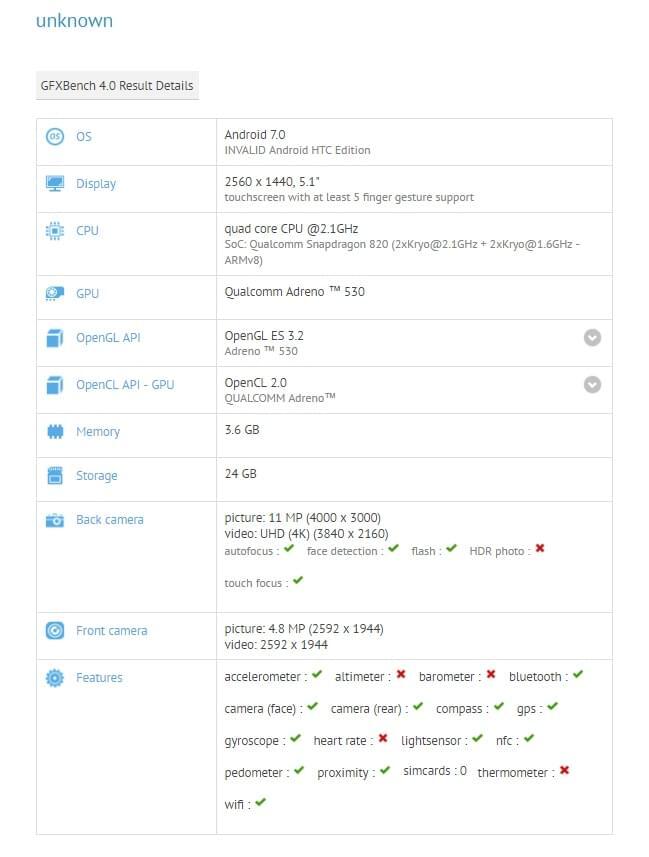This screenshot has height=857, width=649.
Task: Expand the OpenGL ES 3.2 details
Action: [592, 338]
